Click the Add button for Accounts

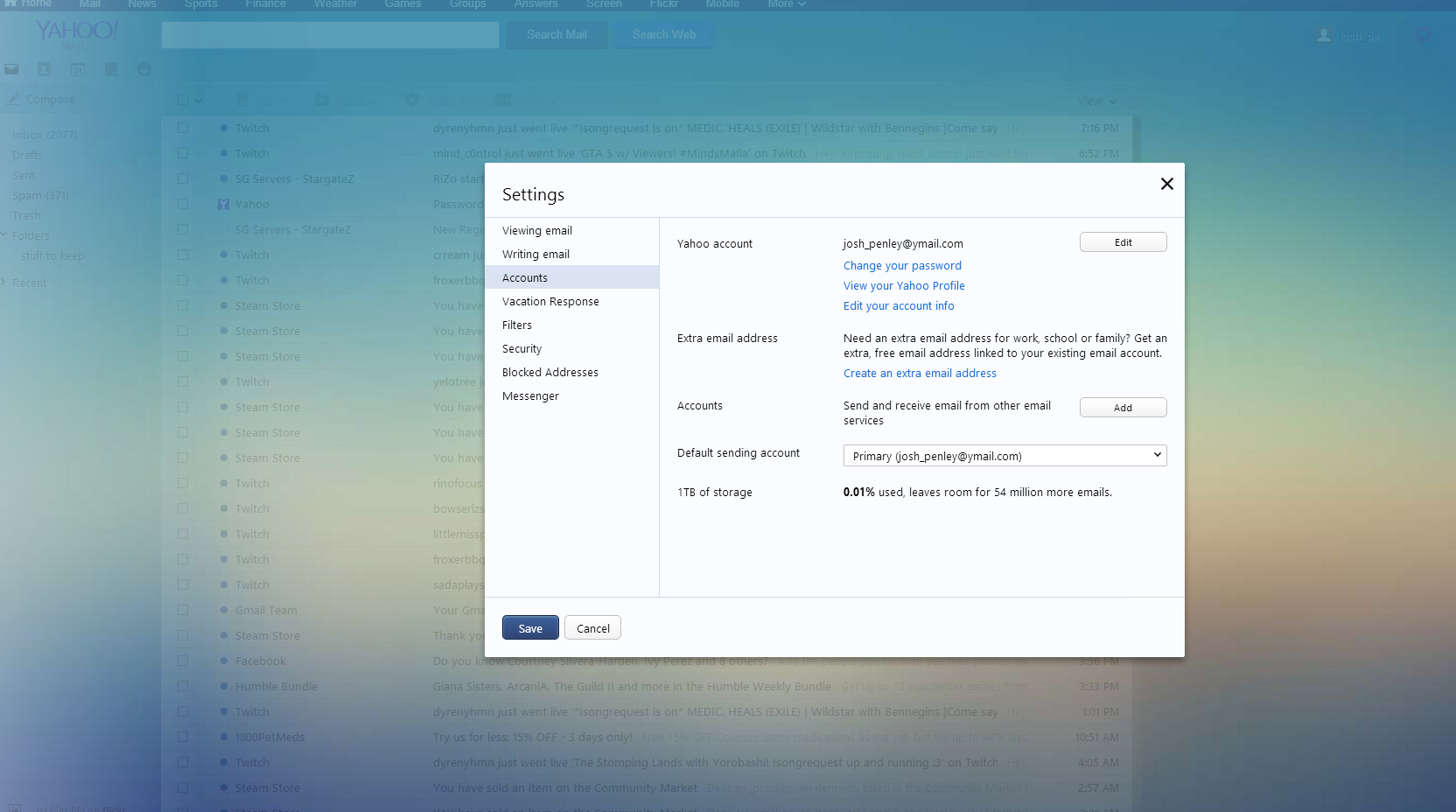[1123, 408]
